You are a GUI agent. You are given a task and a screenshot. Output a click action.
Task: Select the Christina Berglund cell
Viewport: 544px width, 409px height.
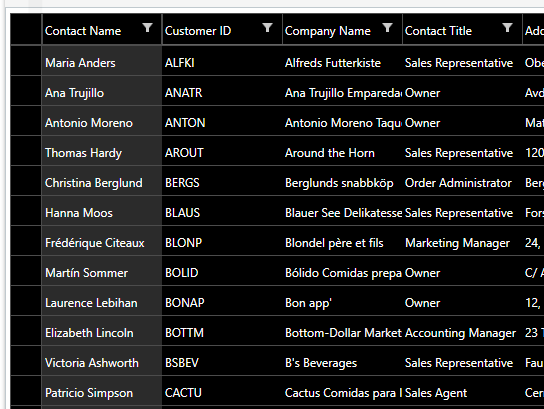(102, 181)
